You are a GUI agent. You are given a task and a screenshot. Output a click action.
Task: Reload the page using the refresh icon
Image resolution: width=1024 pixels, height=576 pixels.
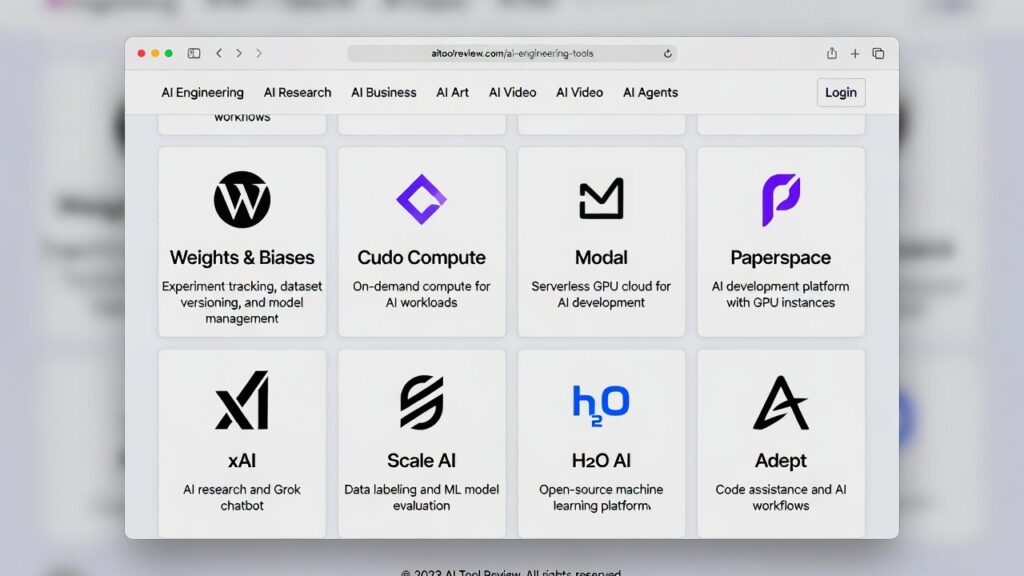667,54
